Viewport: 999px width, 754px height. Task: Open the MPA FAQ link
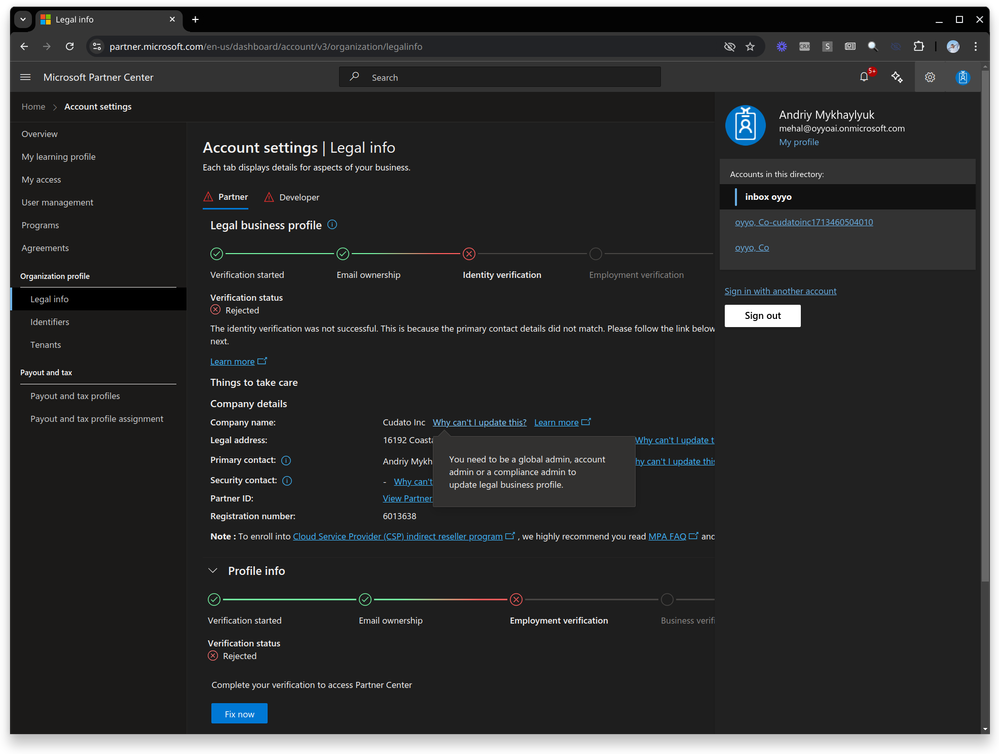click(667, 537)
